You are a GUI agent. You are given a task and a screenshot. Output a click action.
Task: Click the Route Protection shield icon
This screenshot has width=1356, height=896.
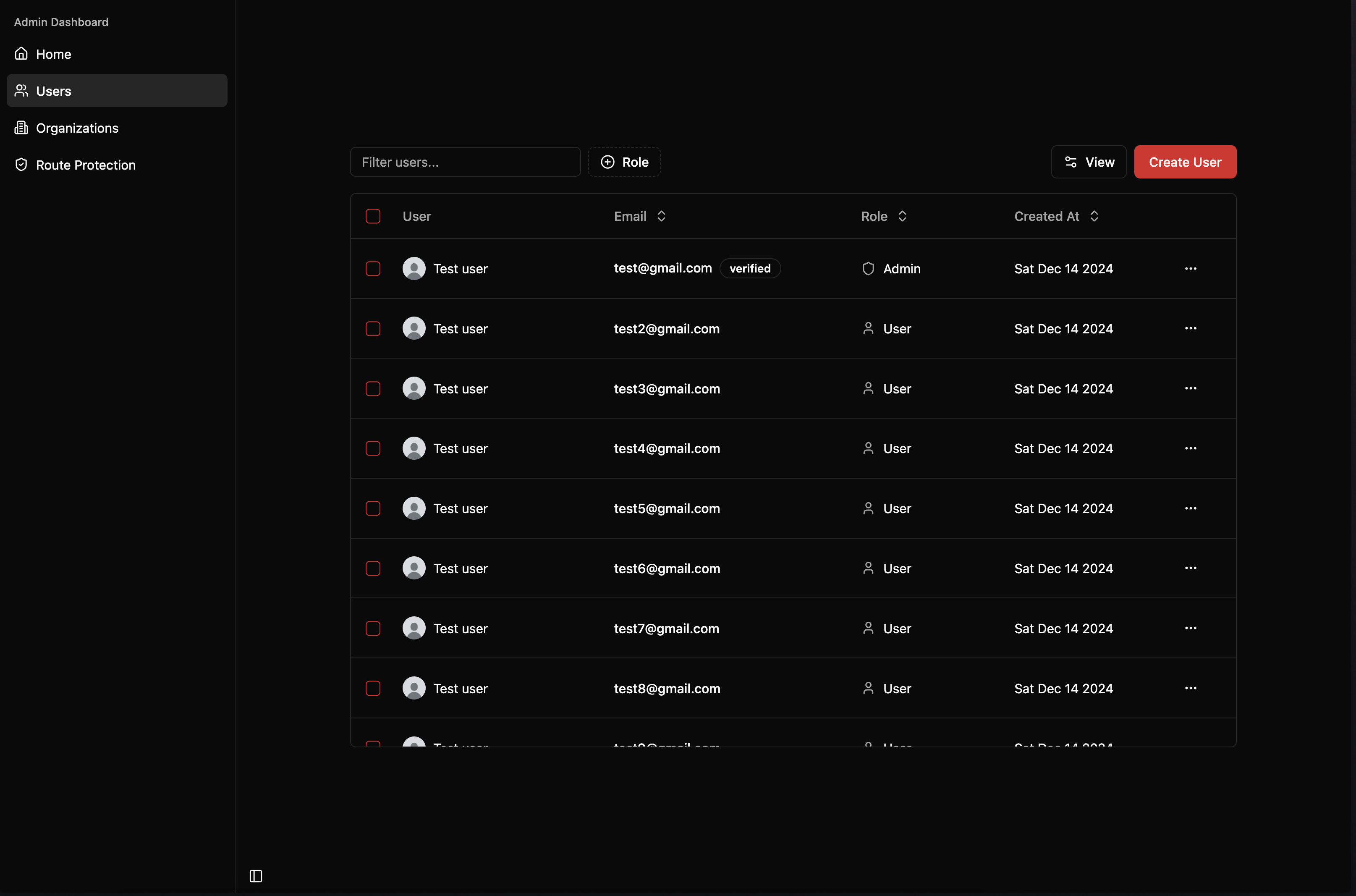pyautogui.click(x=21, y=165)
